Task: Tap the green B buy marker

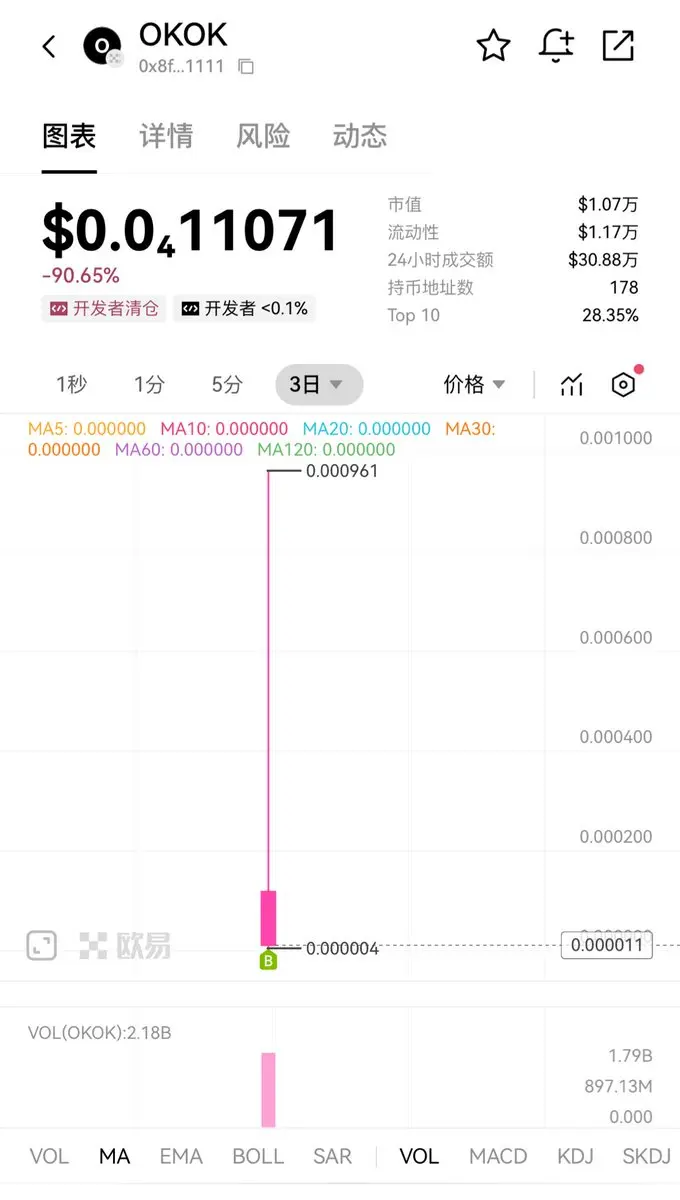Action: click(268, 961)
